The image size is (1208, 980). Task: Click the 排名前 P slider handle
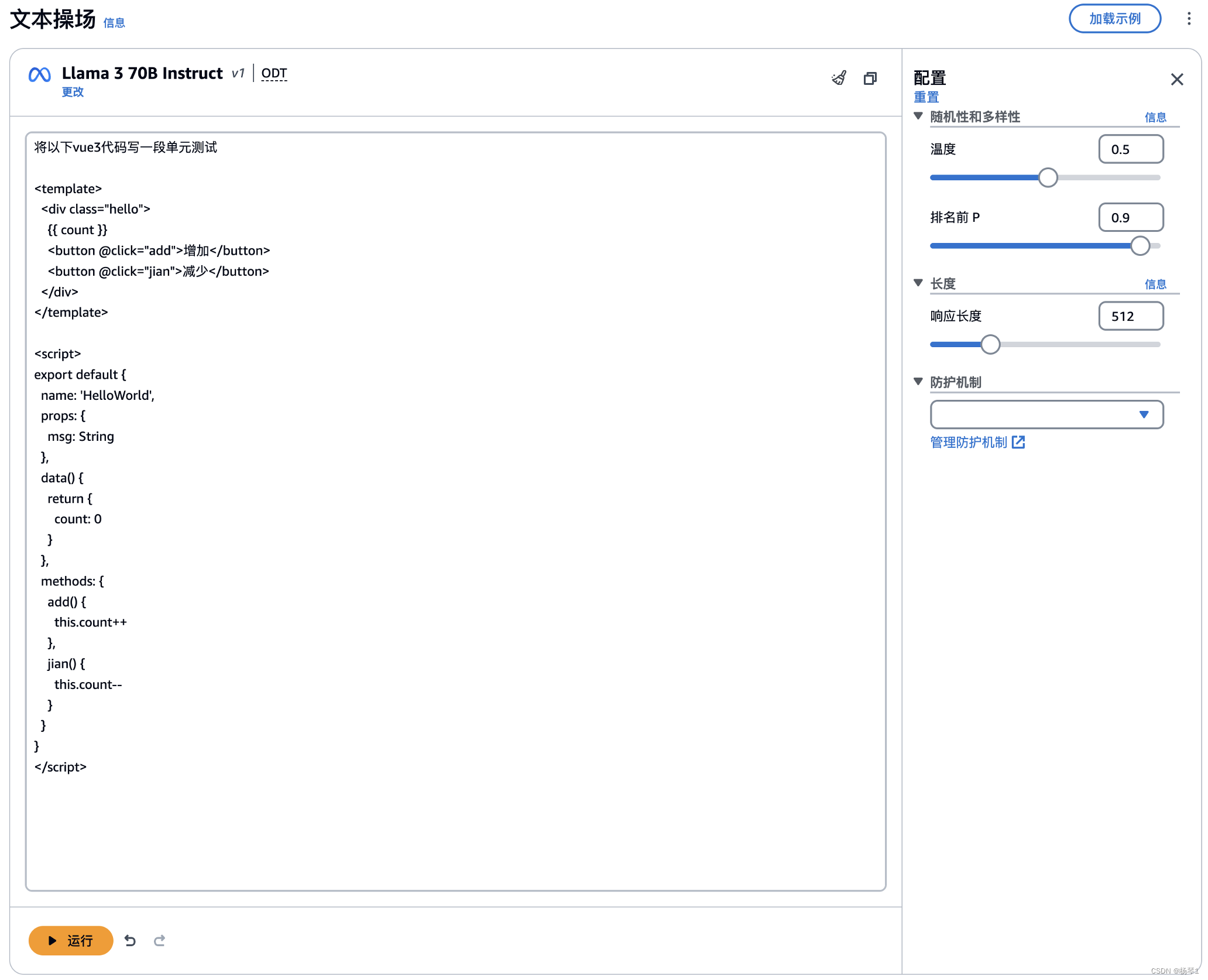click(1140, 246)
